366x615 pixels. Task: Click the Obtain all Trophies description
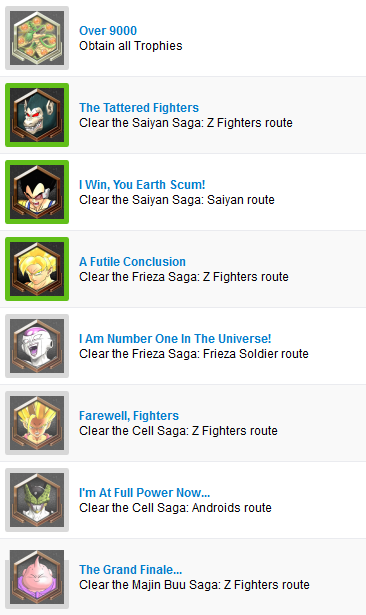(131, 45)
